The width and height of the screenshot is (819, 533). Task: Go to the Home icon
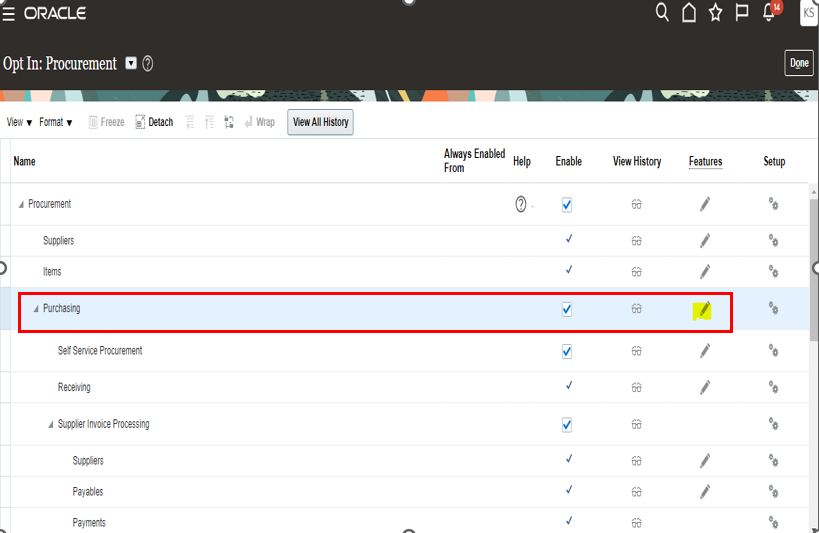pos(689,13)
